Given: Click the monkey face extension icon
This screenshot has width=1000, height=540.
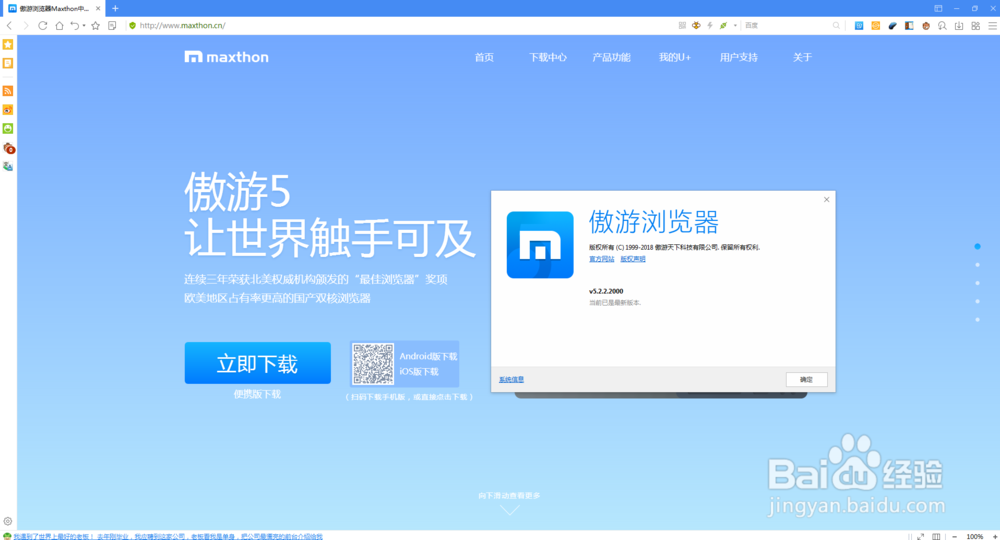Looking at the screenshot, I should click(925, 26).
